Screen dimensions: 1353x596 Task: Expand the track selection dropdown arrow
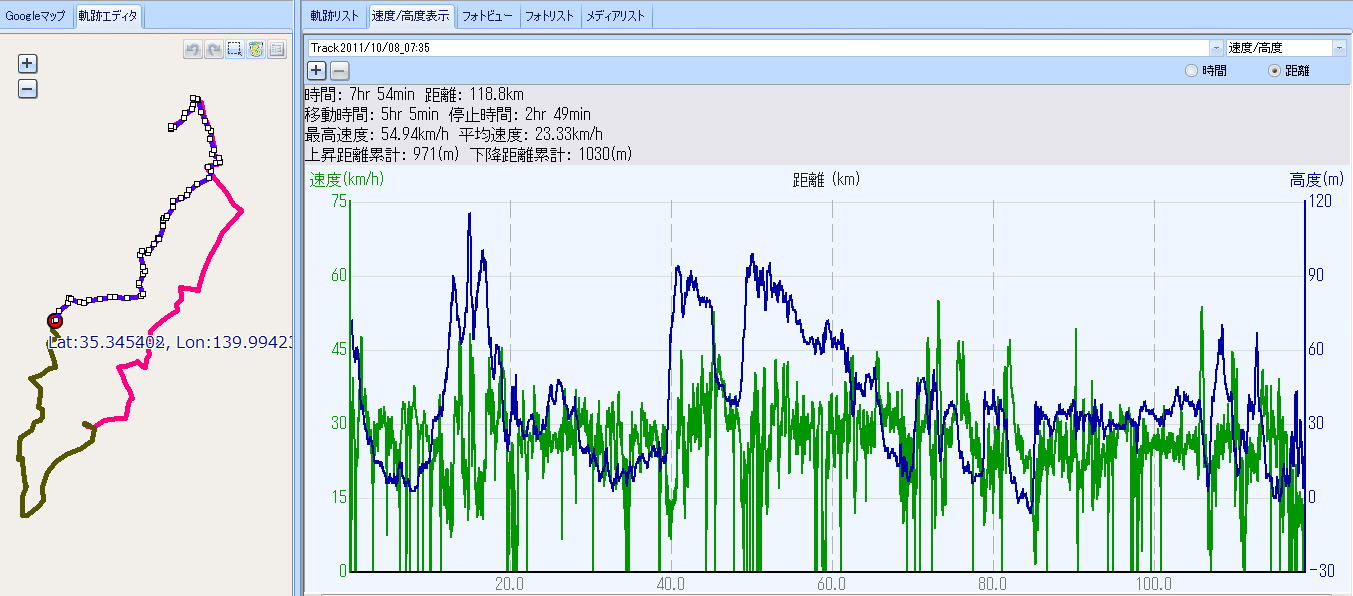tap(1216, 47)
